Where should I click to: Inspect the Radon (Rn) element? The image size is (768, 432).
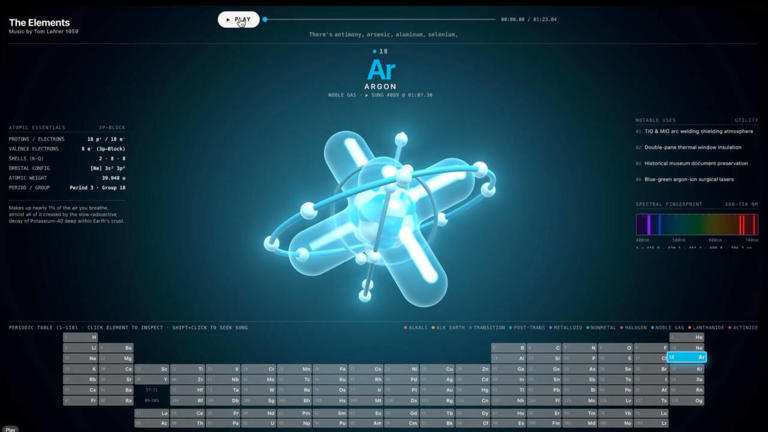[687, 390]
